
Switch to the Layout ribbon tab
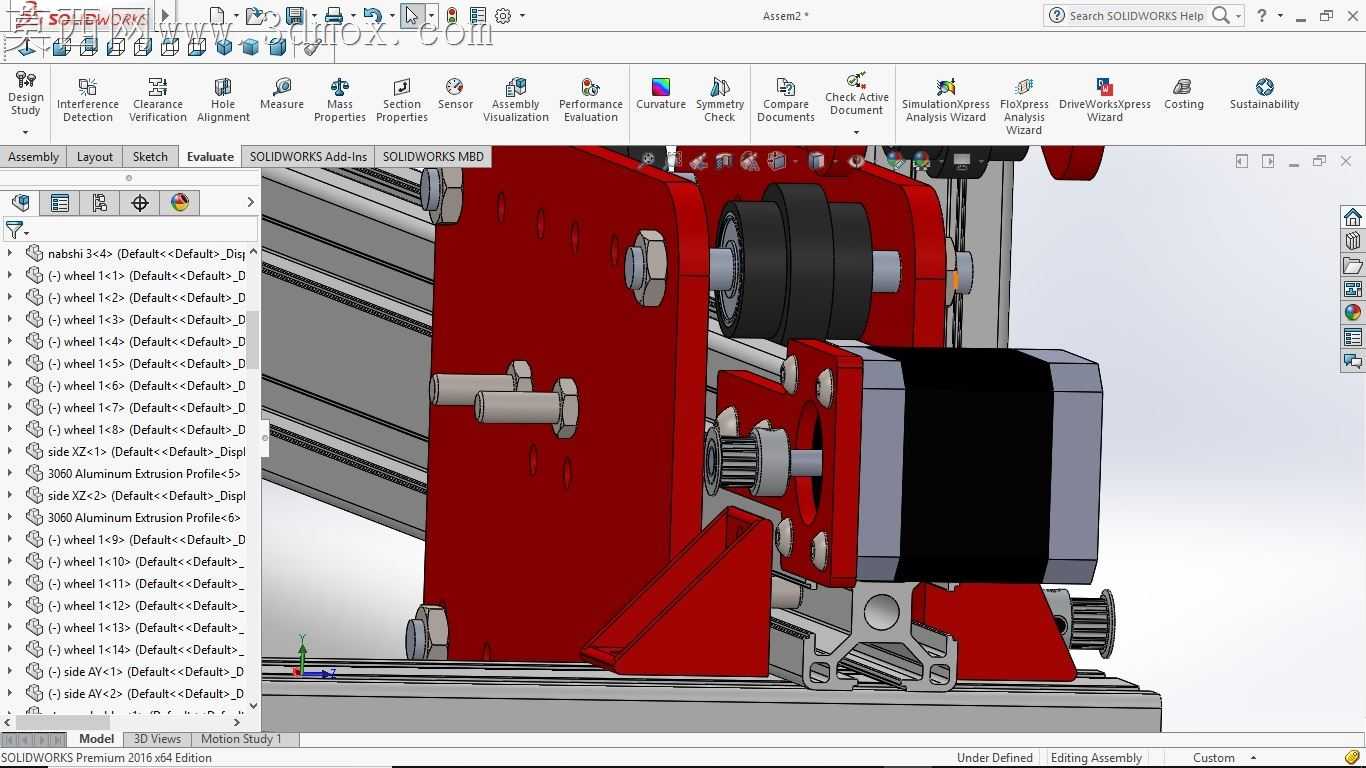95,157
